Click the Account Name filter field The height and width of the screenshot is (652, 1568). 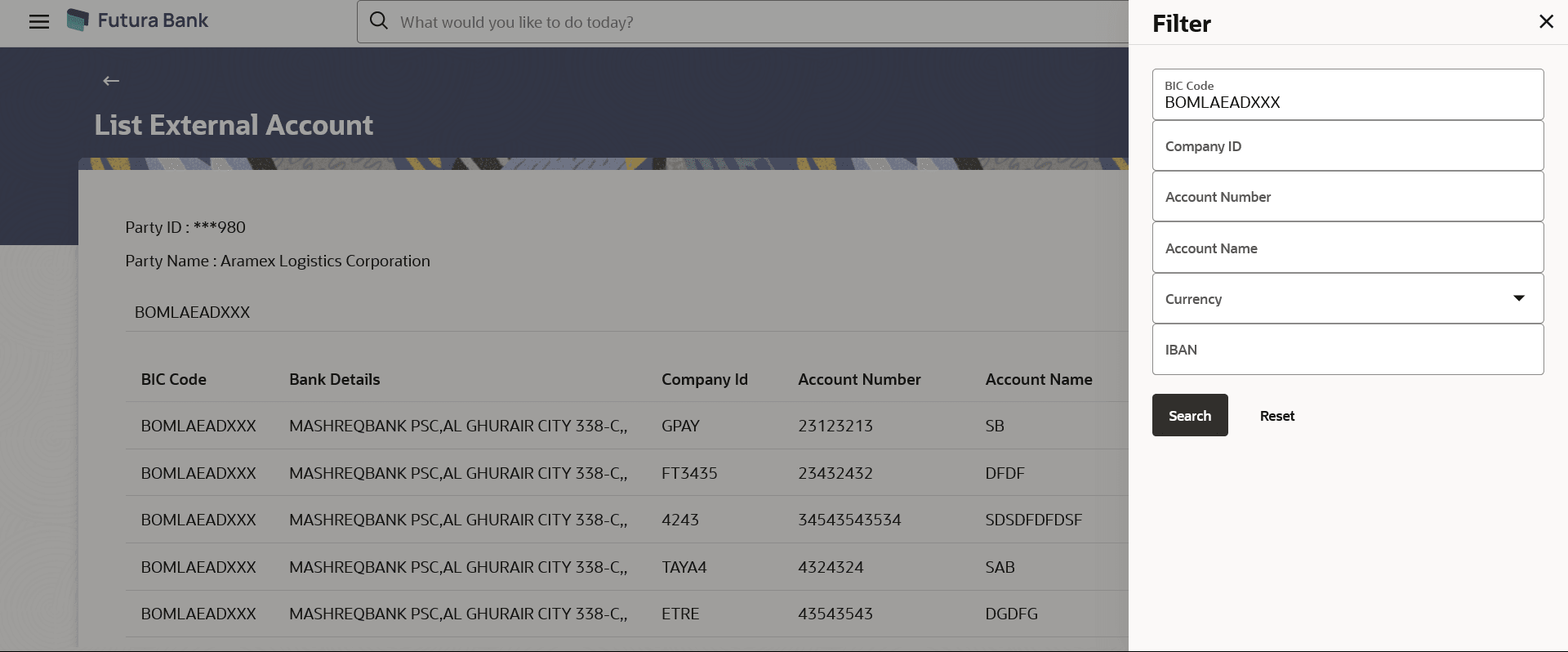(1347, 248)
